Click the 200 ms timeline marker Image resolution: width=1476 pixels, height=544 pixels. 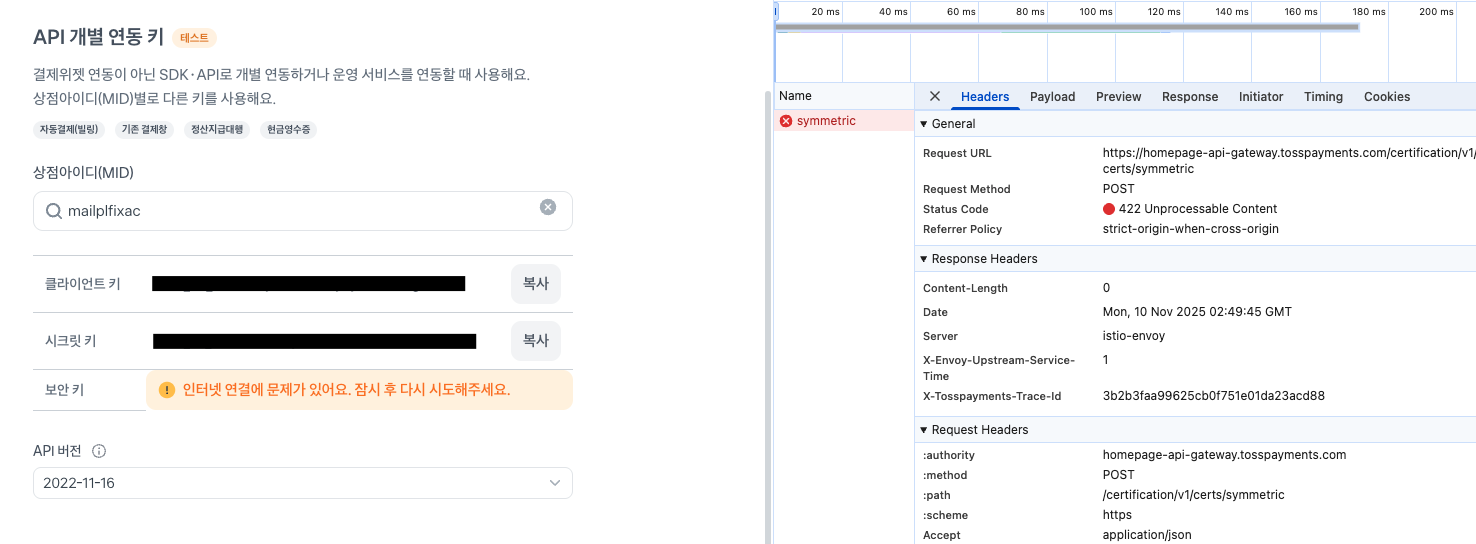point(1436,12)
